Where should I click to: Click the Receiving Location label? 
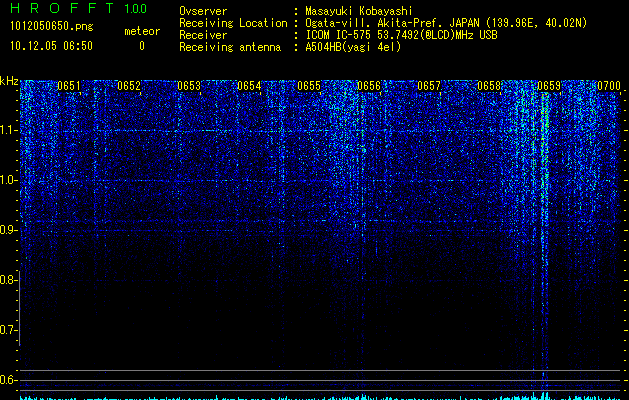233,23
